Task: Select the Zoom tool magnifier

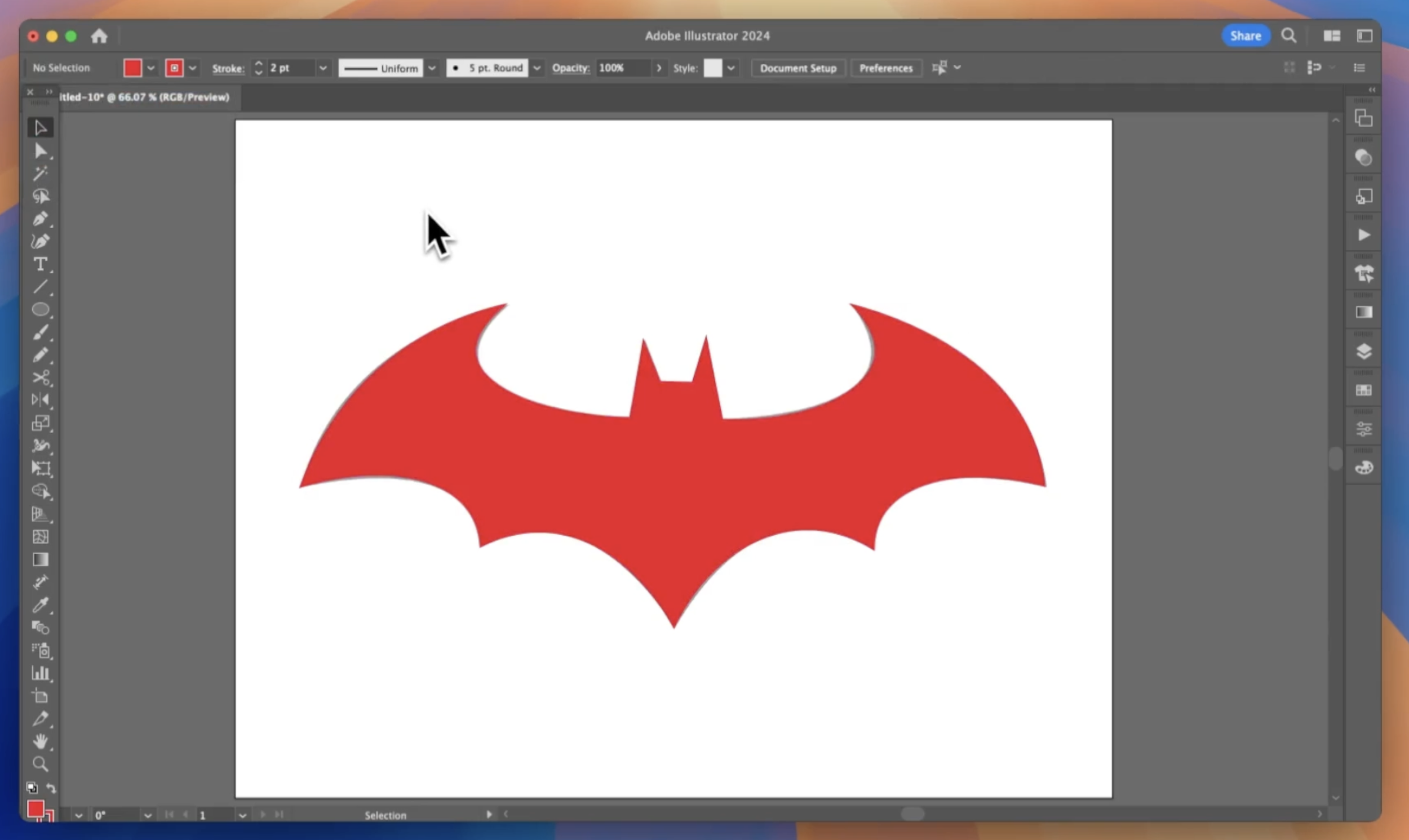Action: [x=40, y=764]
